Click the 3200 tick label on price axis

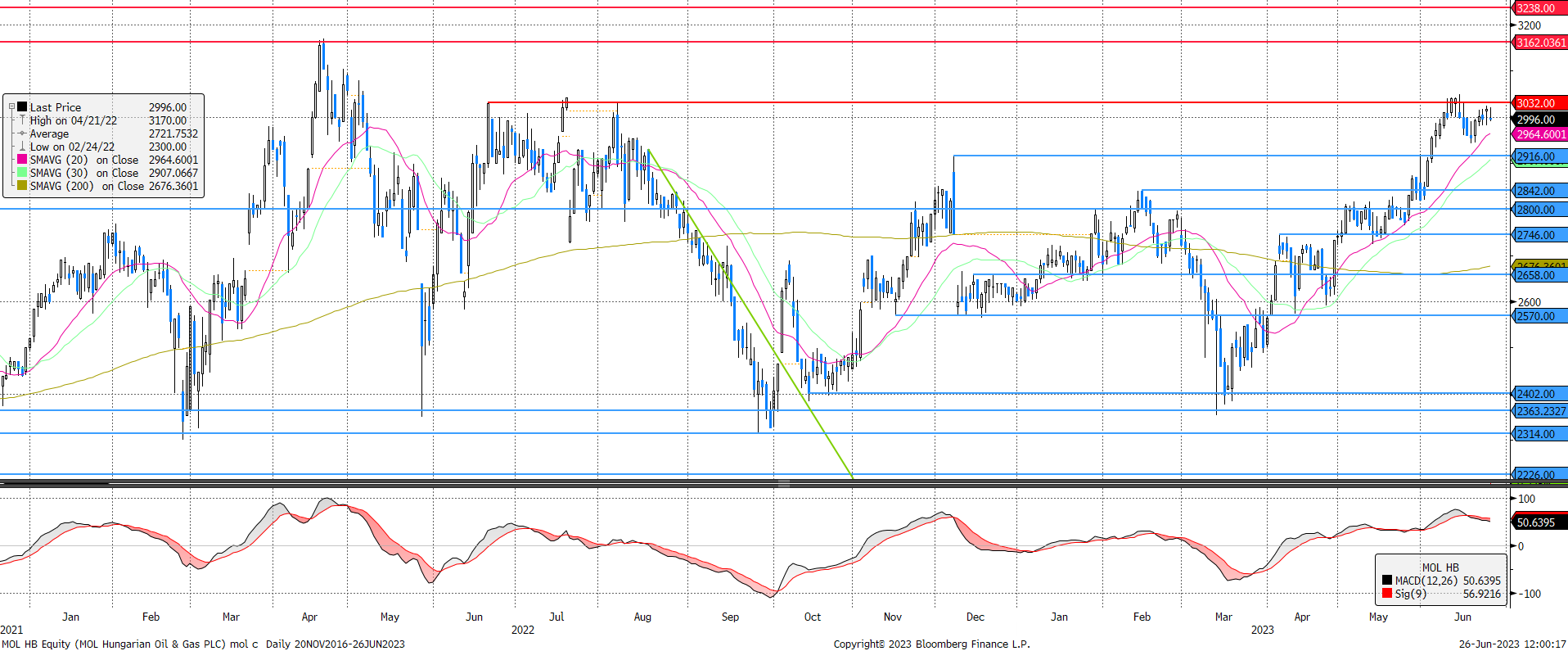[x=1529, y=25]
